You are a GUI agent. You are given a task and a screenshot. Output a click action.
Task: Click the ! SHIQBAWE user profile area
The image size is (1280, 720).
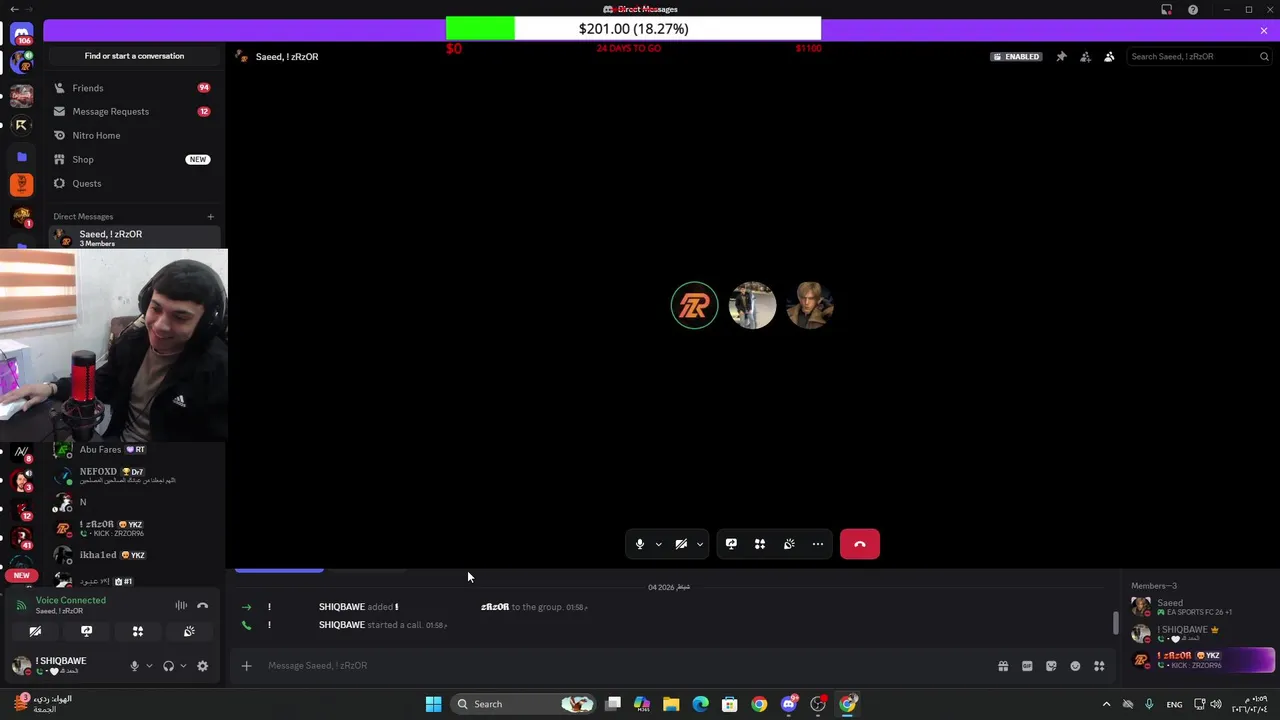pyautogui.click(x=64, y=665)
